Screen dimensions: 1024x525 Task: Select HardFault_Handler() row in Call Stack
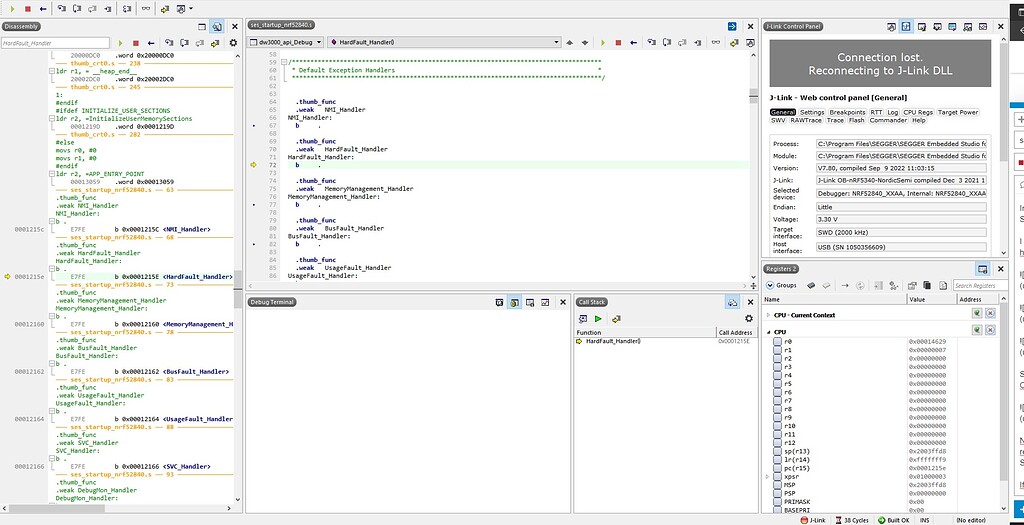612,341
